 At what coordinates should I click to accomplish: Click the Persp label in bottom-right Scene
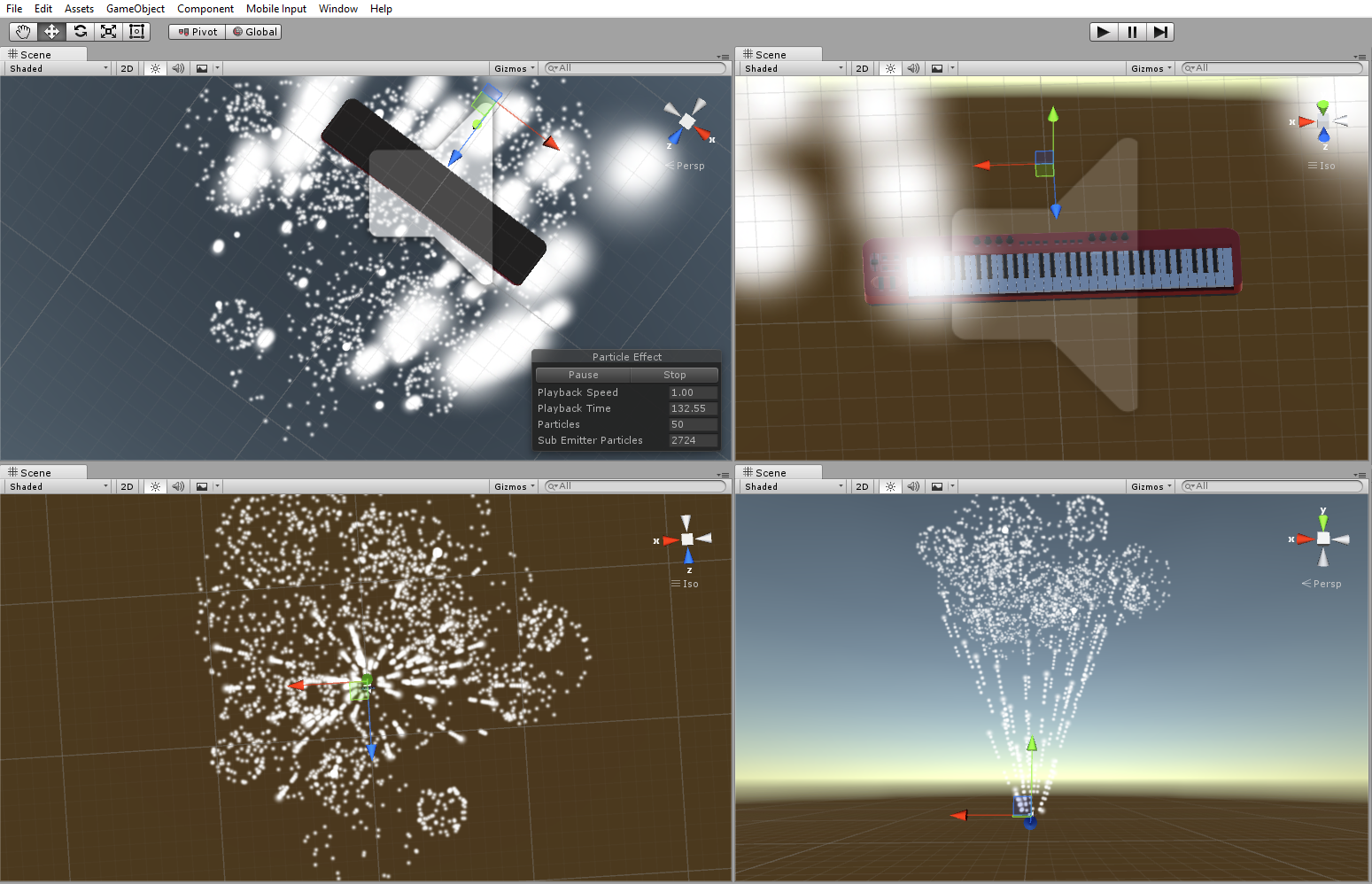[x=1327, y=584]
